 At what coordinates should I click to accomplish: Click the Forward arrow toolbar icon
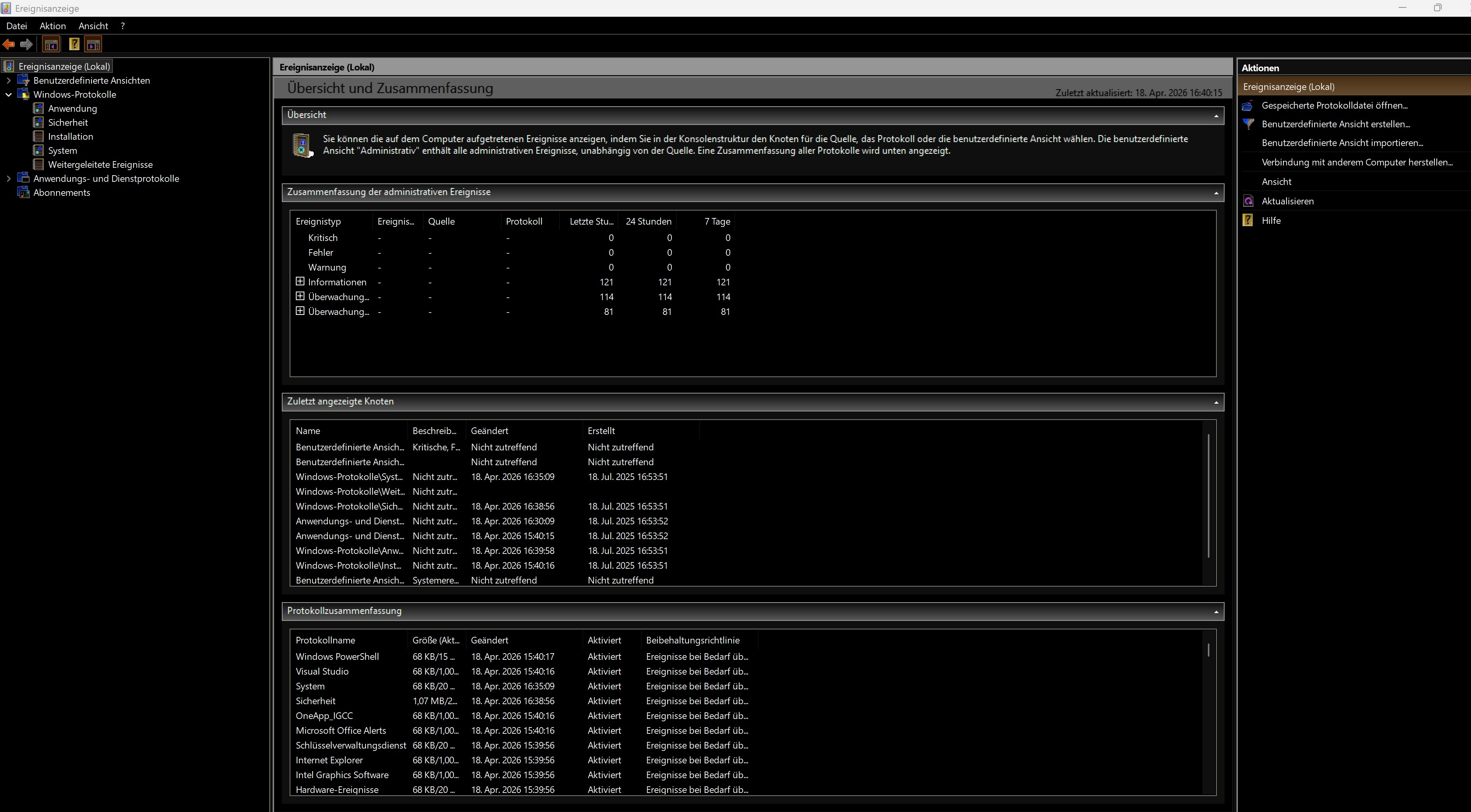(x=26, y=44)
